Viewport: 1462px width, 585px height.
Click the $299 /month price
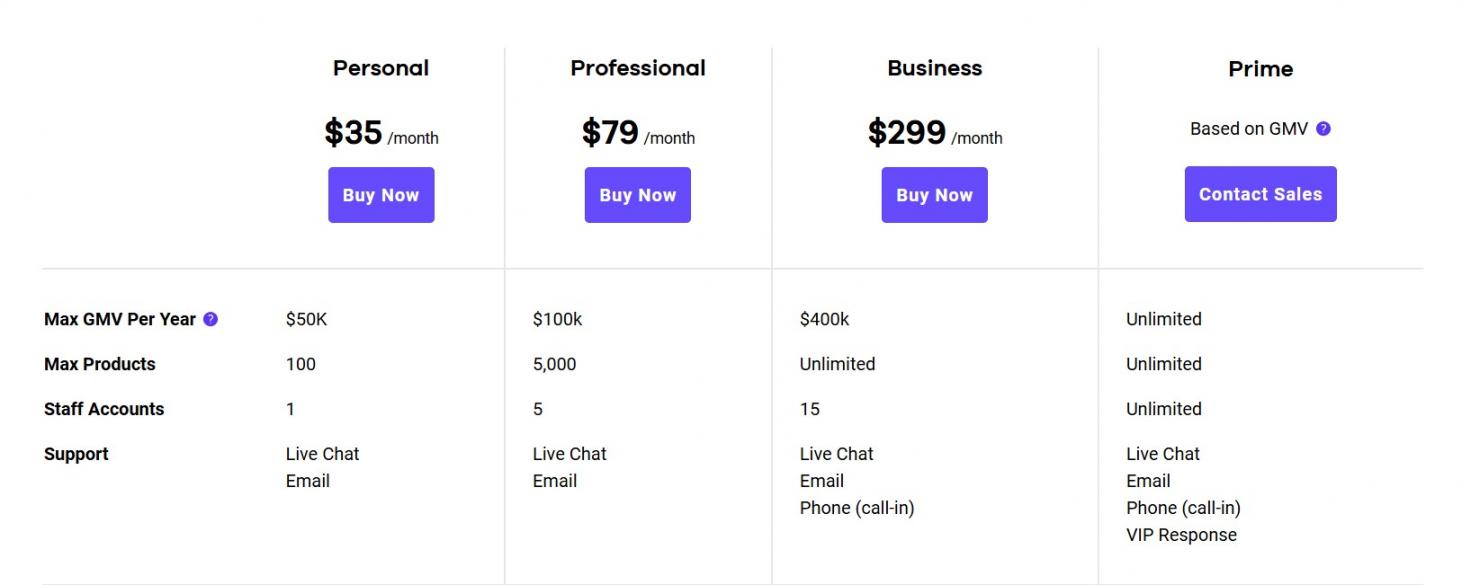pos(934,133)
